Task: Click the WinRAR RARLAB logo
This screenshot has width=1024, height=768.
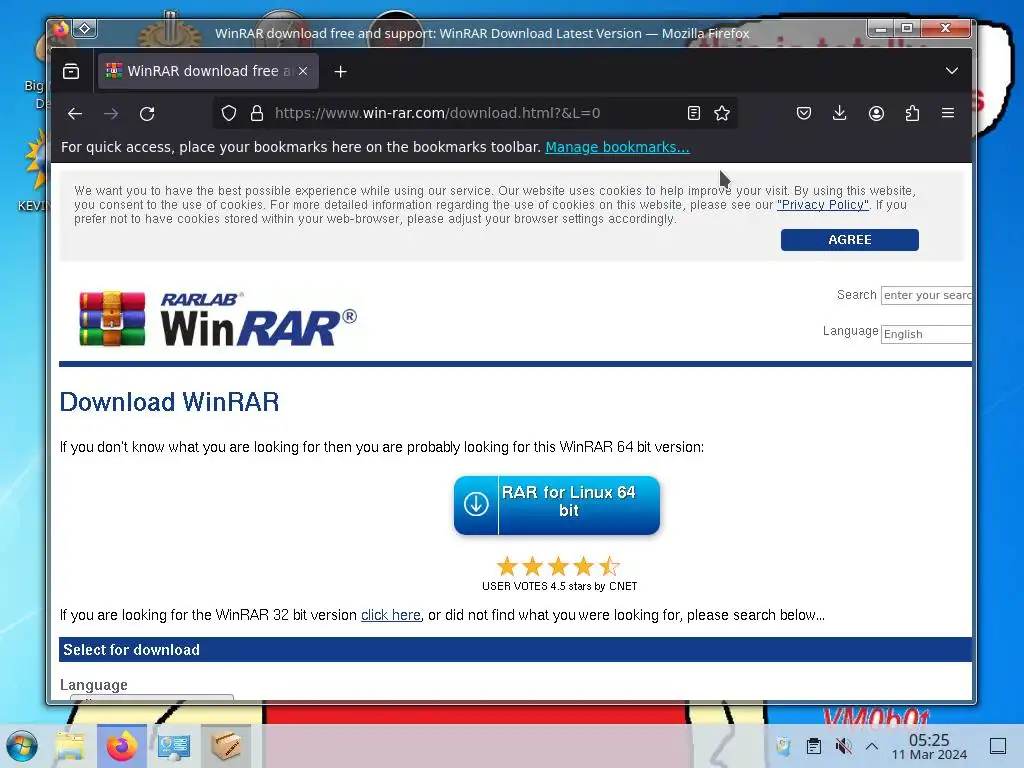Action: click(217, 319)
